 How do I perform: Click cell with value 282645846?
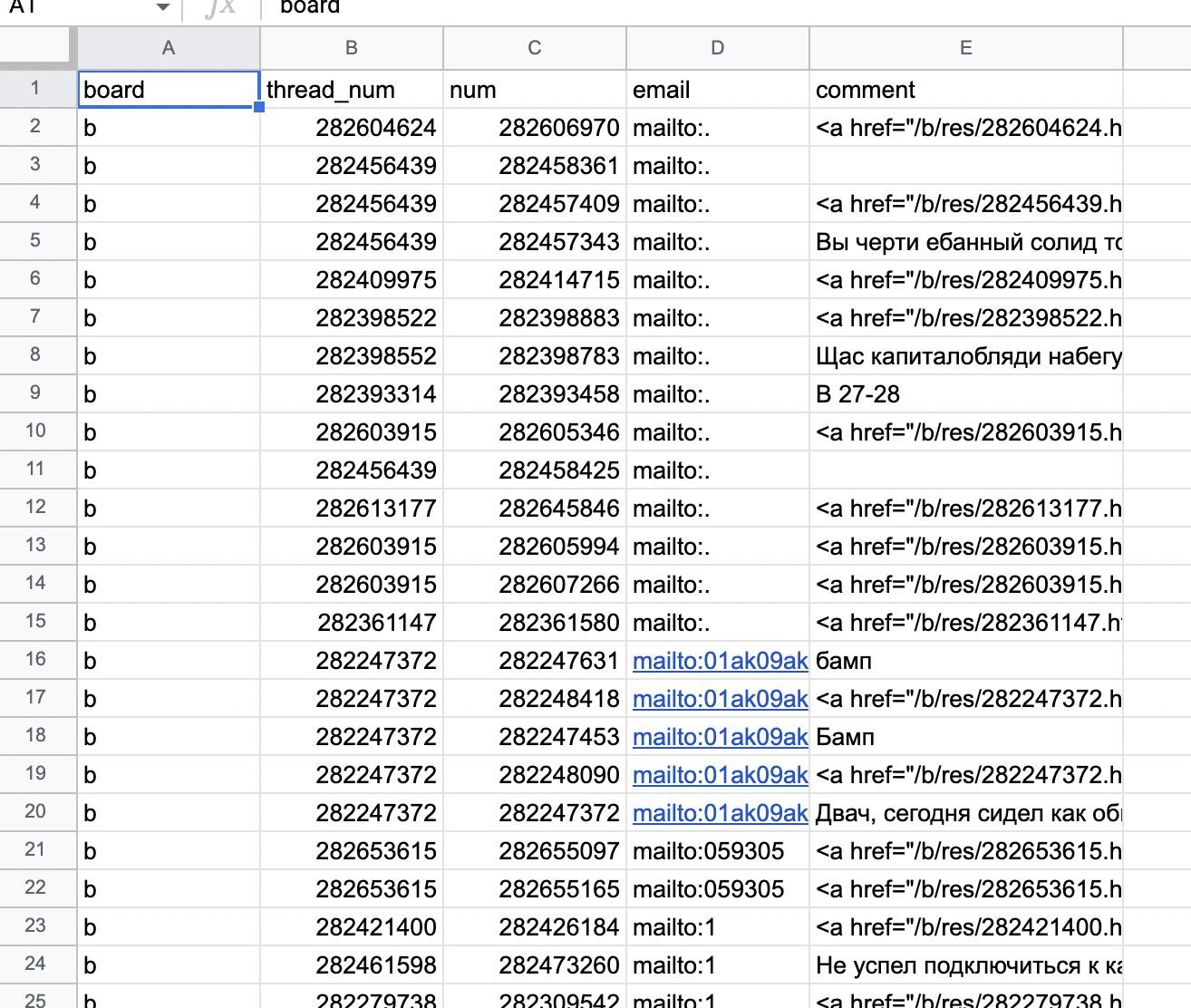pyautogui.click(x=535, y=509)
